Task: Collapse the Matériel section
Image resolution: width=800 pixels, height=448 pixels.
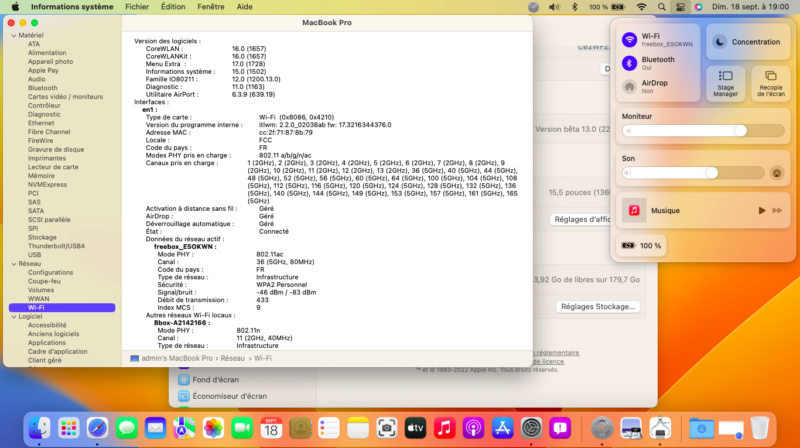Action: [14, 35]
